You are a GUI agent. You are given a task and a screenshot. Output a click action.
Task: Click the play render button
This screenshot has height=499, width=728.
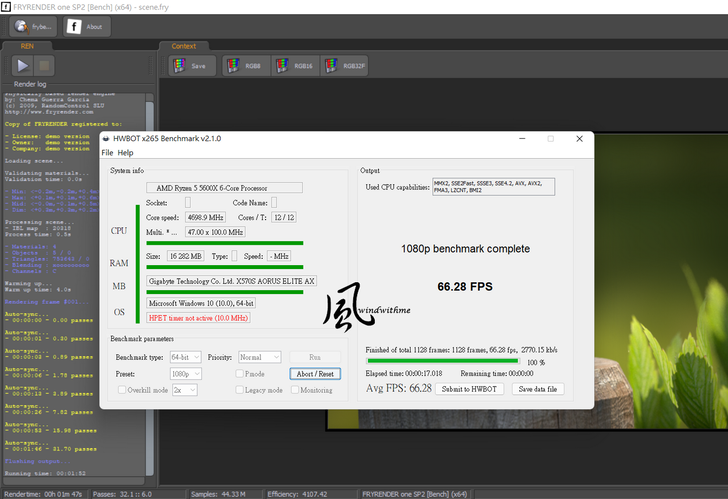tap(22, 66)
